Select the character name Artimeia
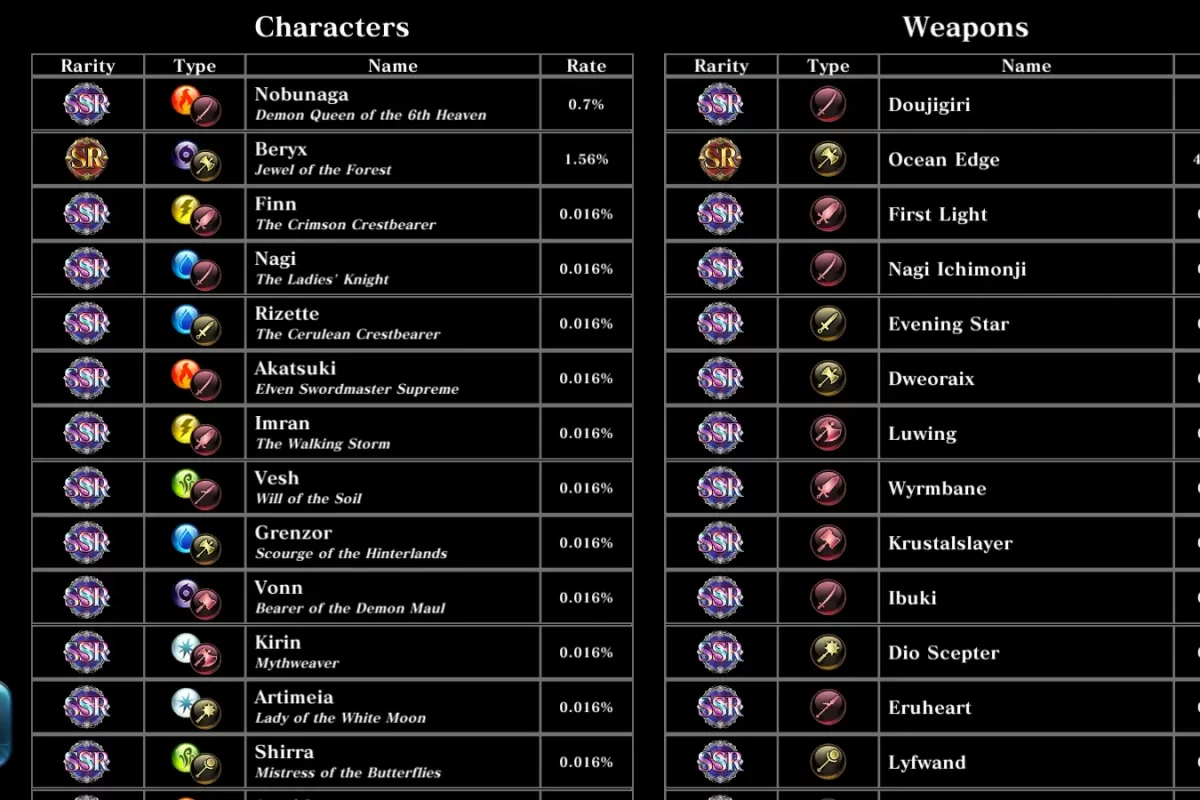Image resolution: width=1200 pixels, height=800 pixels. point(294,697)
